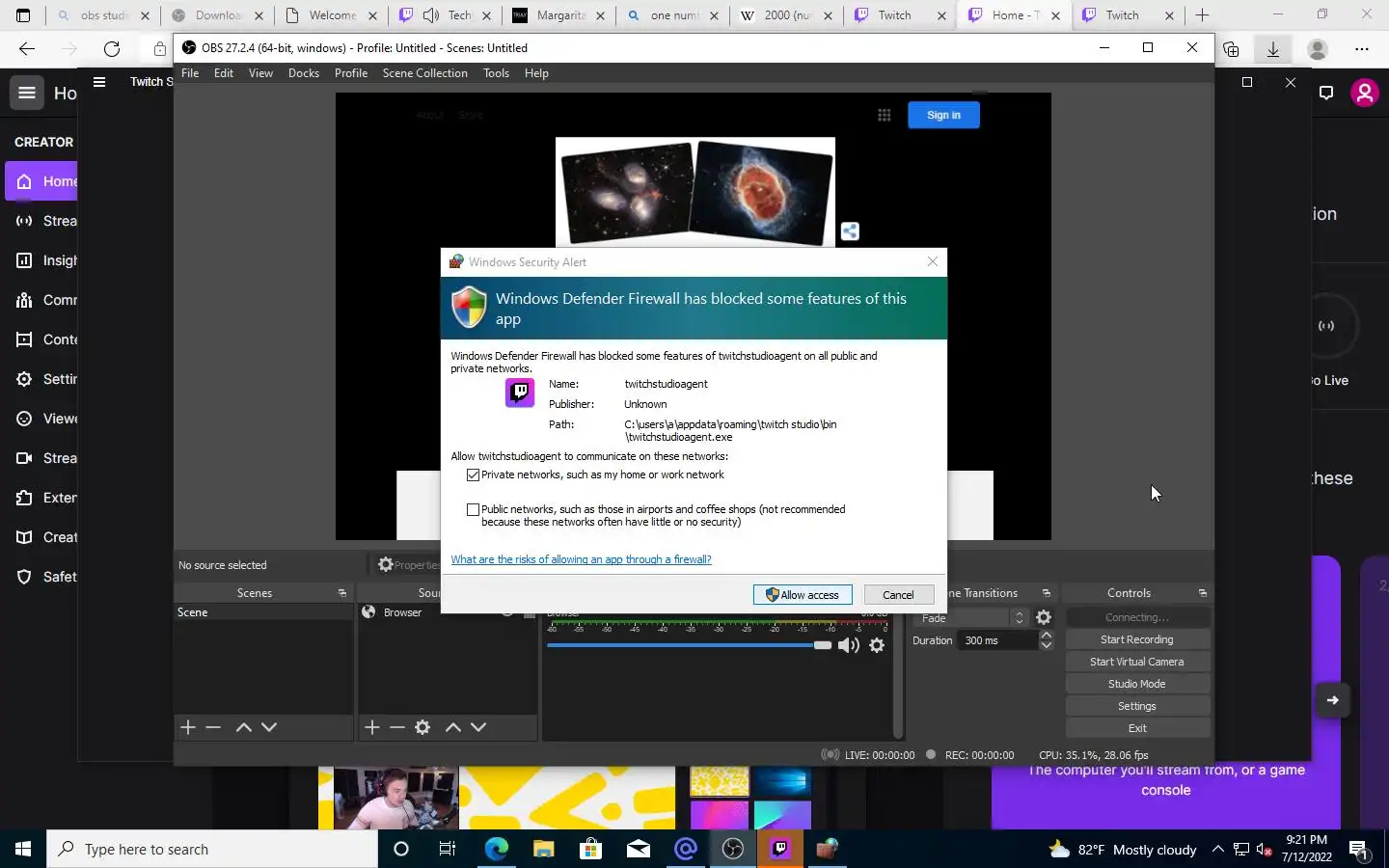Image resolution: width=1389 pixels, height=868 pixels.
Task: Pop out the Scenes dock
Action: point(342,593)
